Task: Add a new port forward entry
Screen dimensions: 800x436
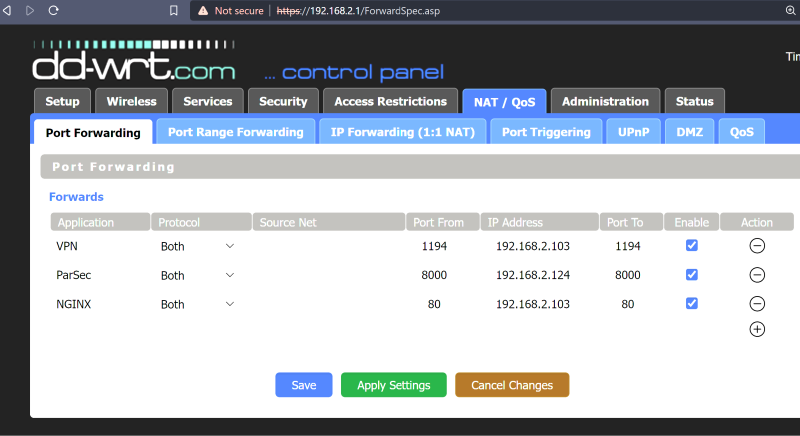Action: coord(757,329)
